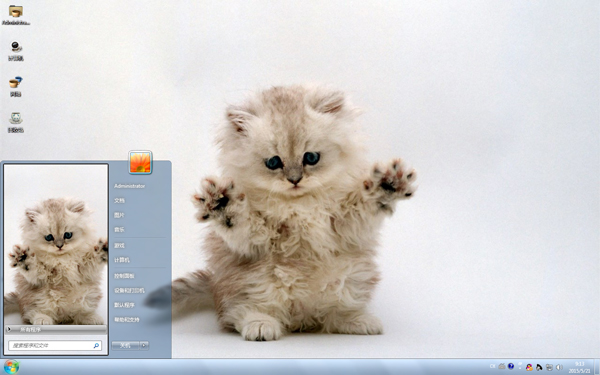Open 控制面板 in the Start menu
The image size is (600, 375).
(124, 276)
